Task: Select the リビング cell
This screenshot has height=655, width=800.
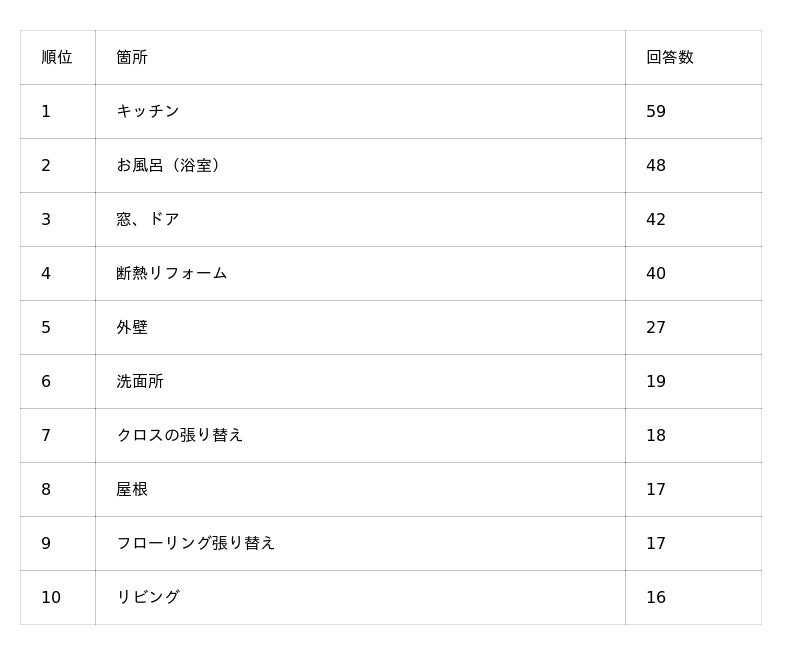Action: pyautogui.click(x=148, y=597)
